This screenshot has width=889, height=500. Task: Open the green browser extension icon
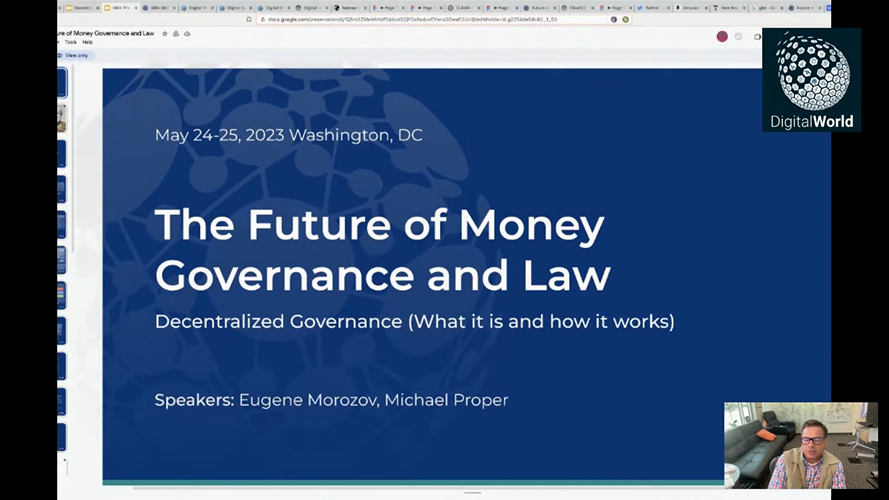pos(626,19)
